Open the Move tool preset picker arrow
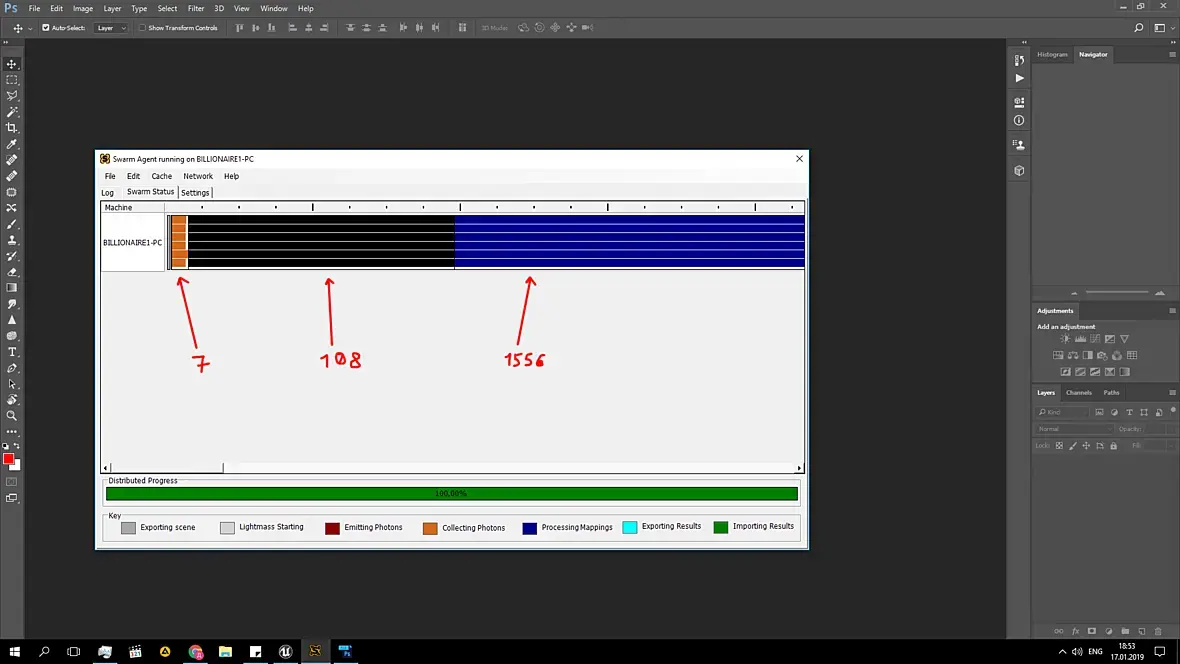 point(30,29)
